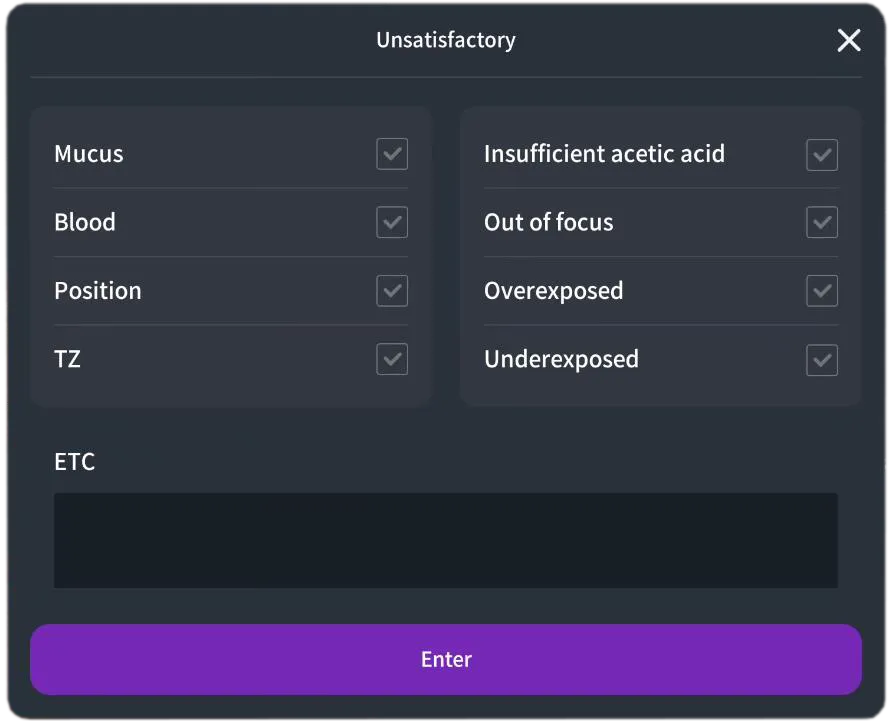Screen dimensions: 893x721
Task: Click inside the ETC text box
Action: 445,540
